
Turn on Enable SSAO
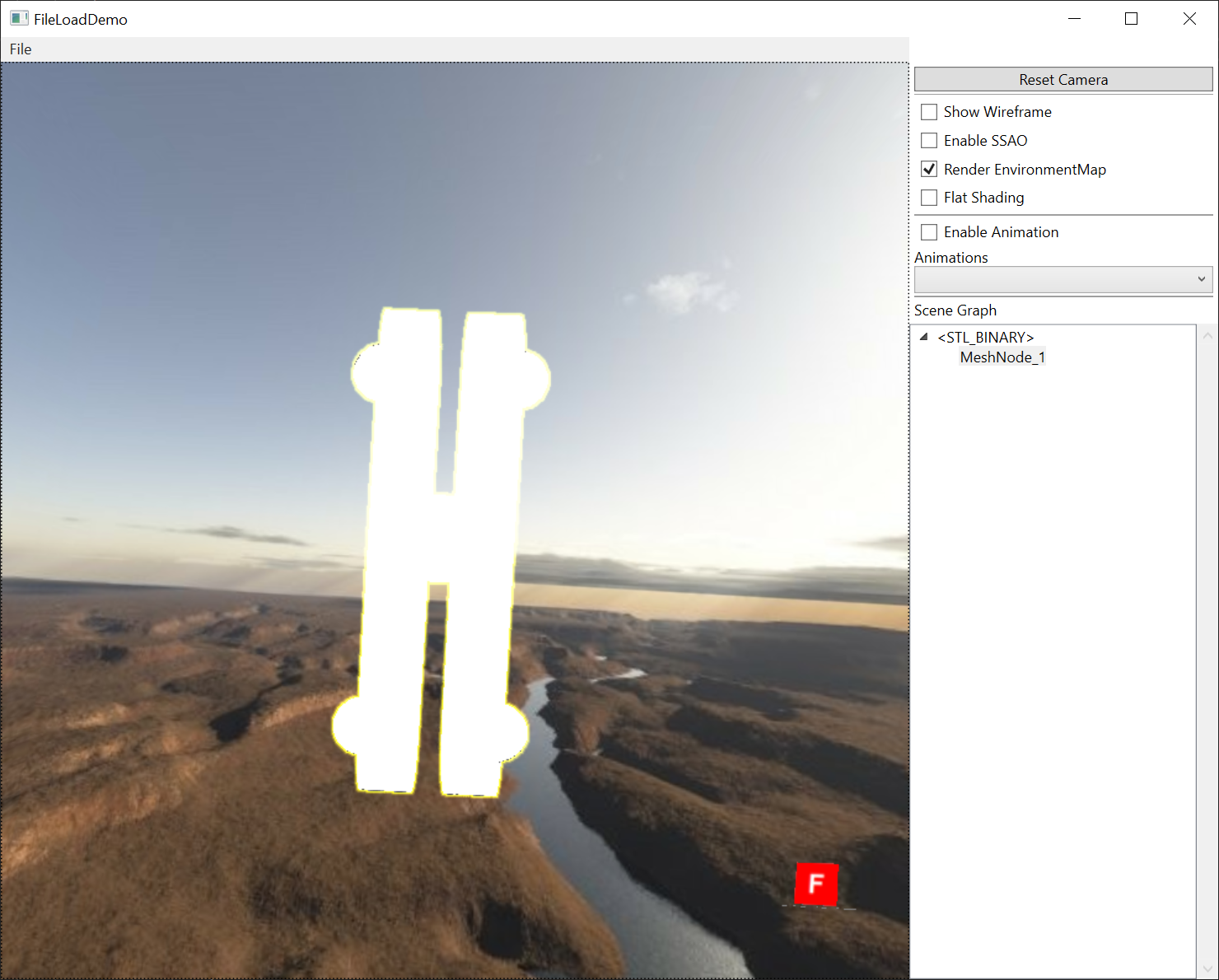(x=929, y=140)
